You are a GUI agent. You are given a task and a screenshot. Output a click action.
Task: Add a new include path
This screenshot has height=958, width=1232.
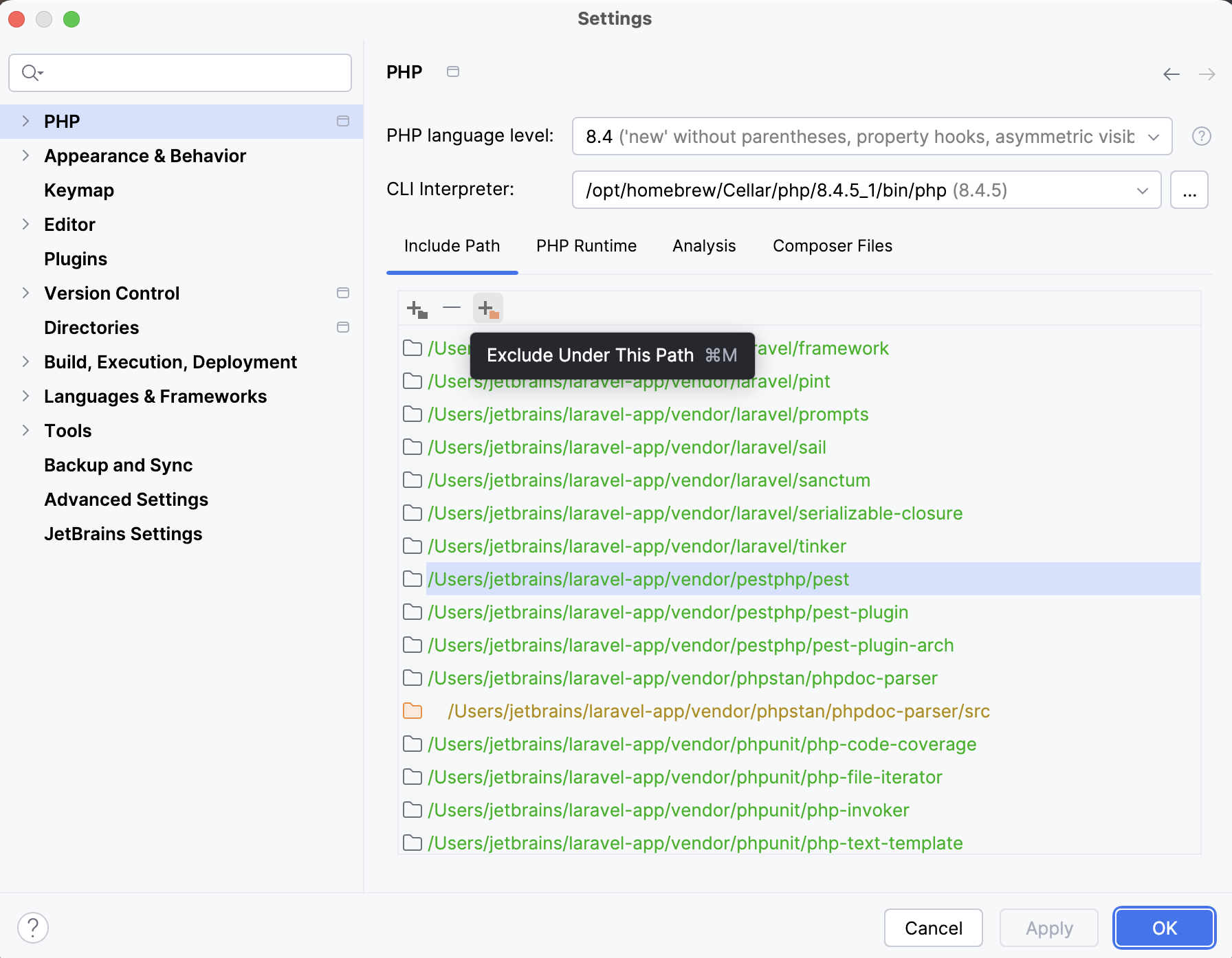pyautogui.click(x=415, y=308)
